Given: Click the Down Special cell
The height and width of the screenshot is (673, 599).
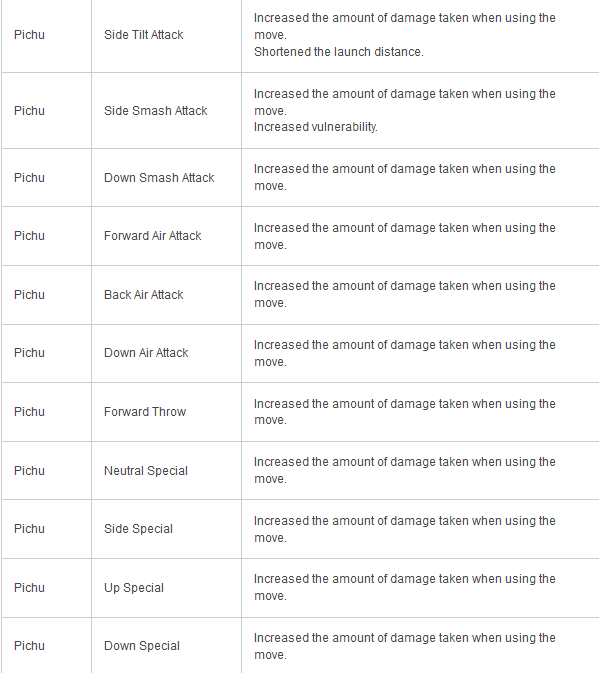Looking at the screenshot, I should pyautogui.click(x=166, y=646).
